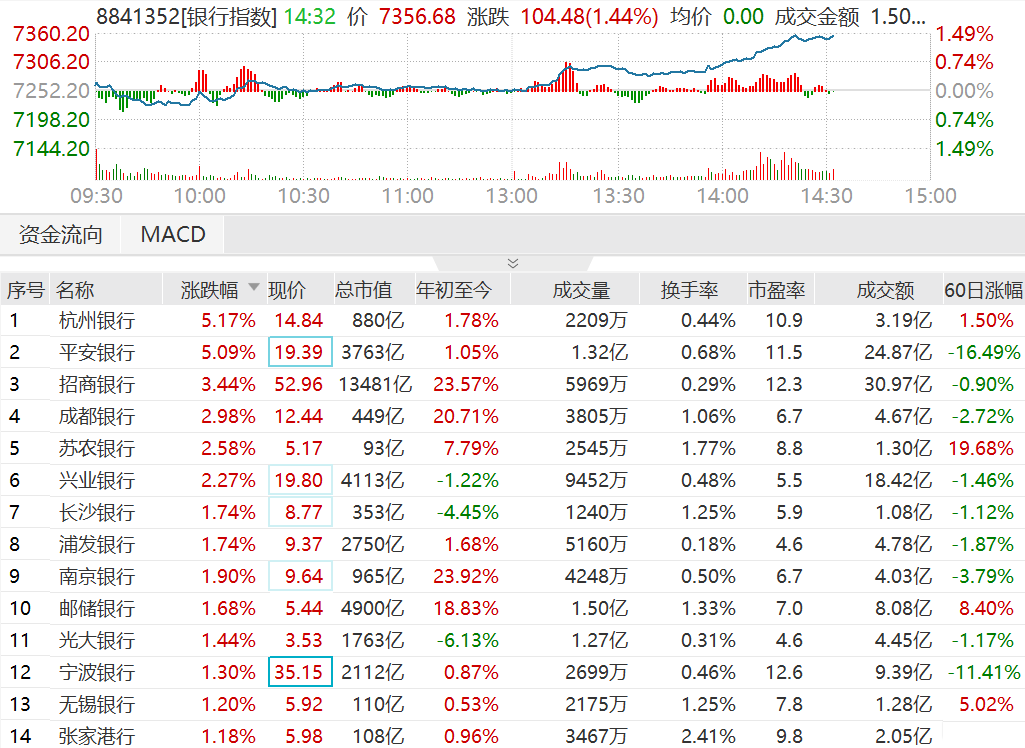1025x748 pixels.
Task: Select the 长沙银行 row
Action: 512,513
